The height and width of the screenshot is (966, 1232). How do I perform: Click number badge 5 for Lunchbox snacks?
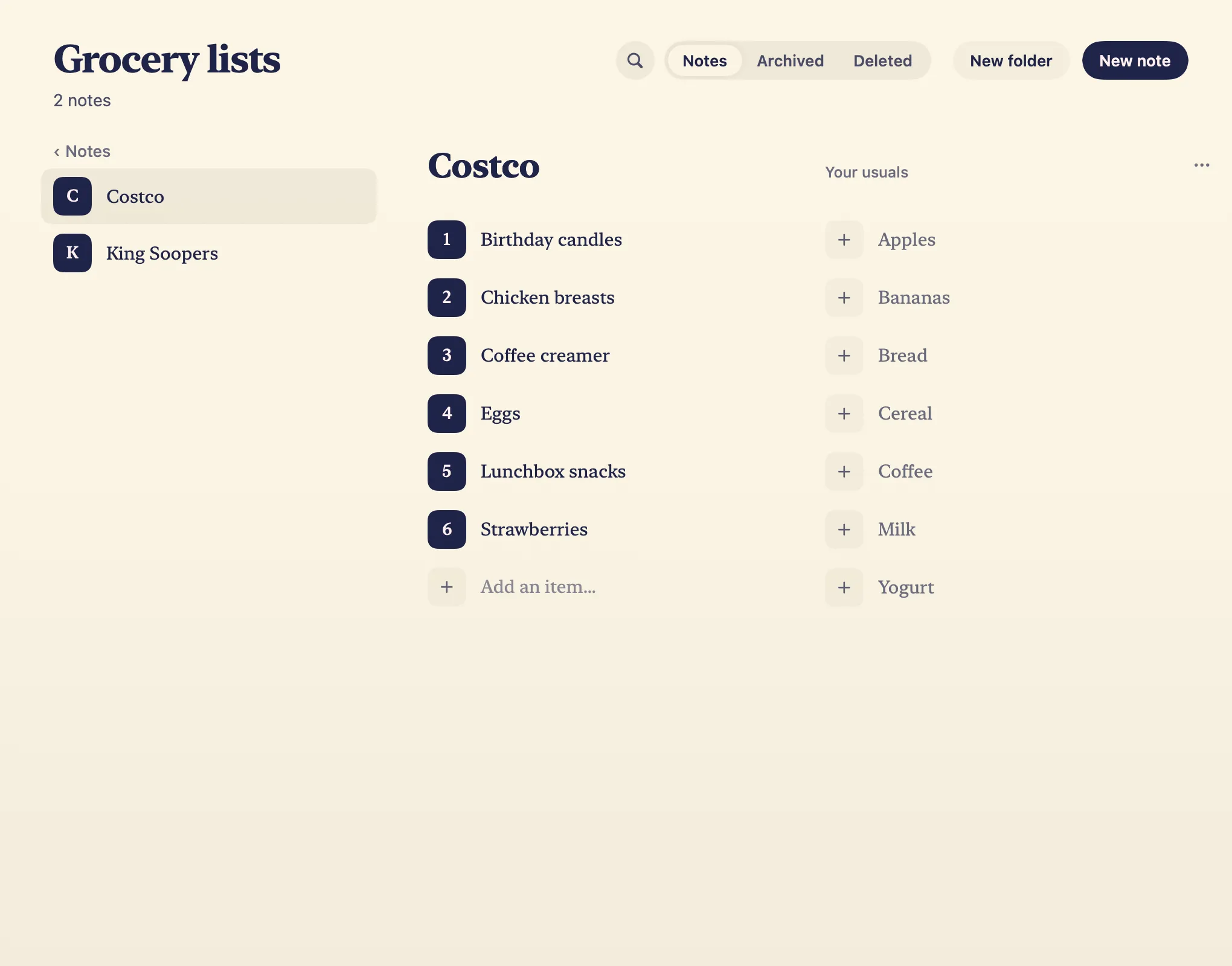(x=446, y=472)
